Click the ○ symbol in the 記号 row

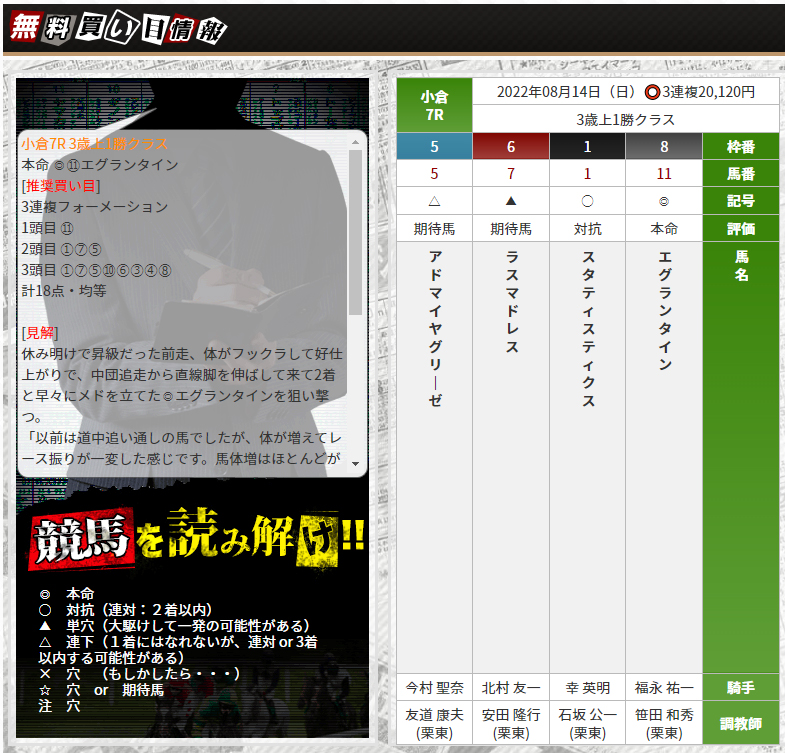(587, 200)
